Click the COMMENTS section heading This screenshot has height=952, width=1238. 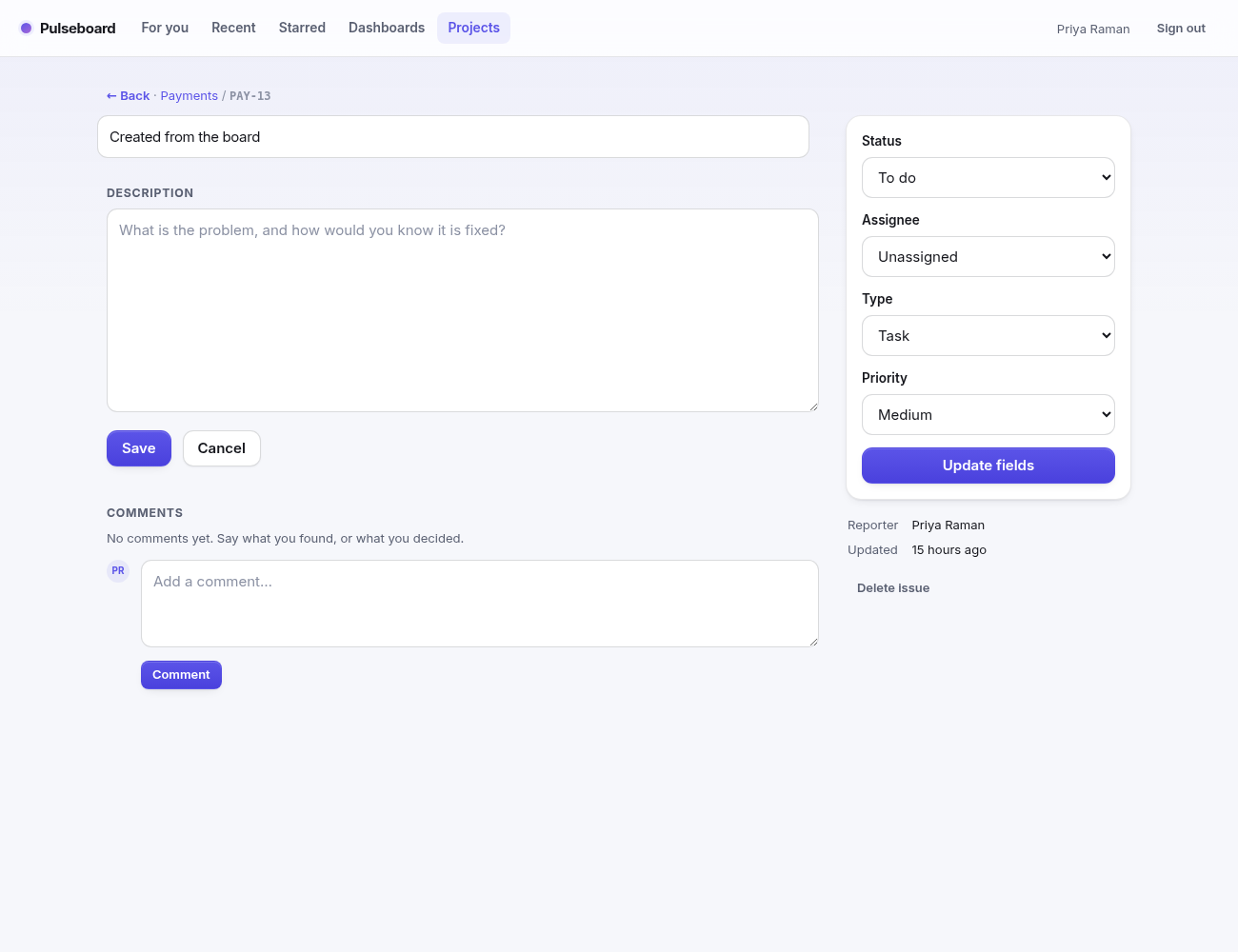tap(145, 513)
